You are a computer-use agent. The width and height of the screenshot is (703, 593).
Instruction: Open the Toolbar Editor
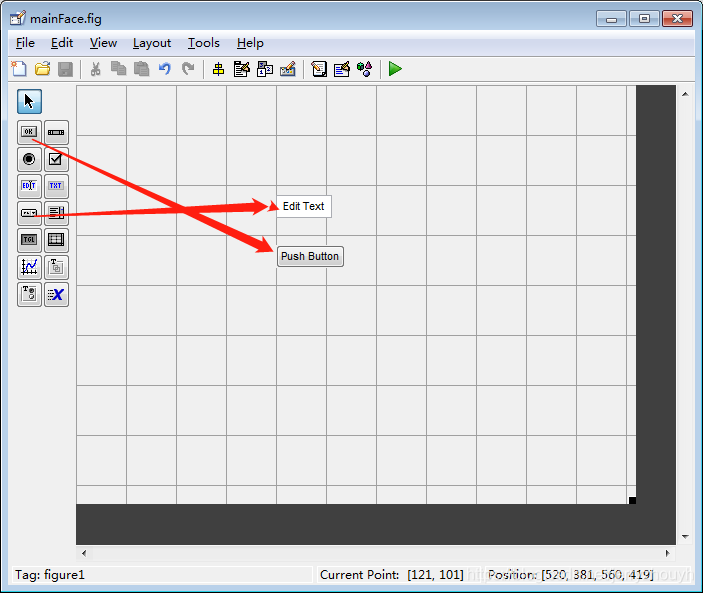[x=288, y=69]
